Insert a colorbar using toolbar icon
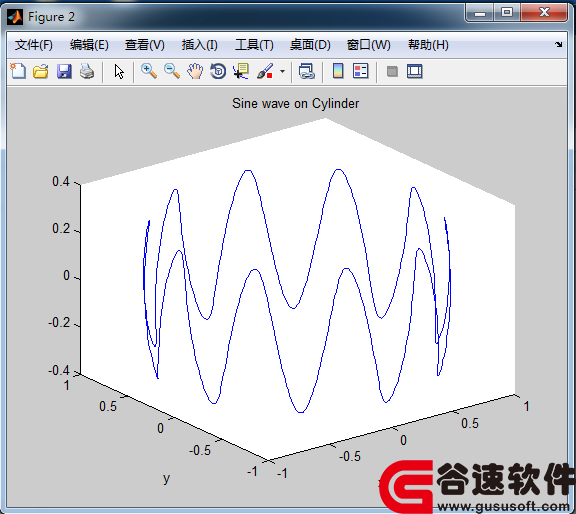Image resolution: width=576 pixels, height=514 pixels. (x=338, y=71)
